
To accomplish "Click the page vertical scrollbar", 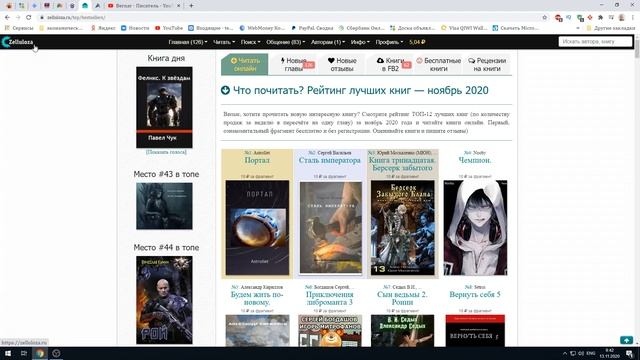I will click(637, 190).
